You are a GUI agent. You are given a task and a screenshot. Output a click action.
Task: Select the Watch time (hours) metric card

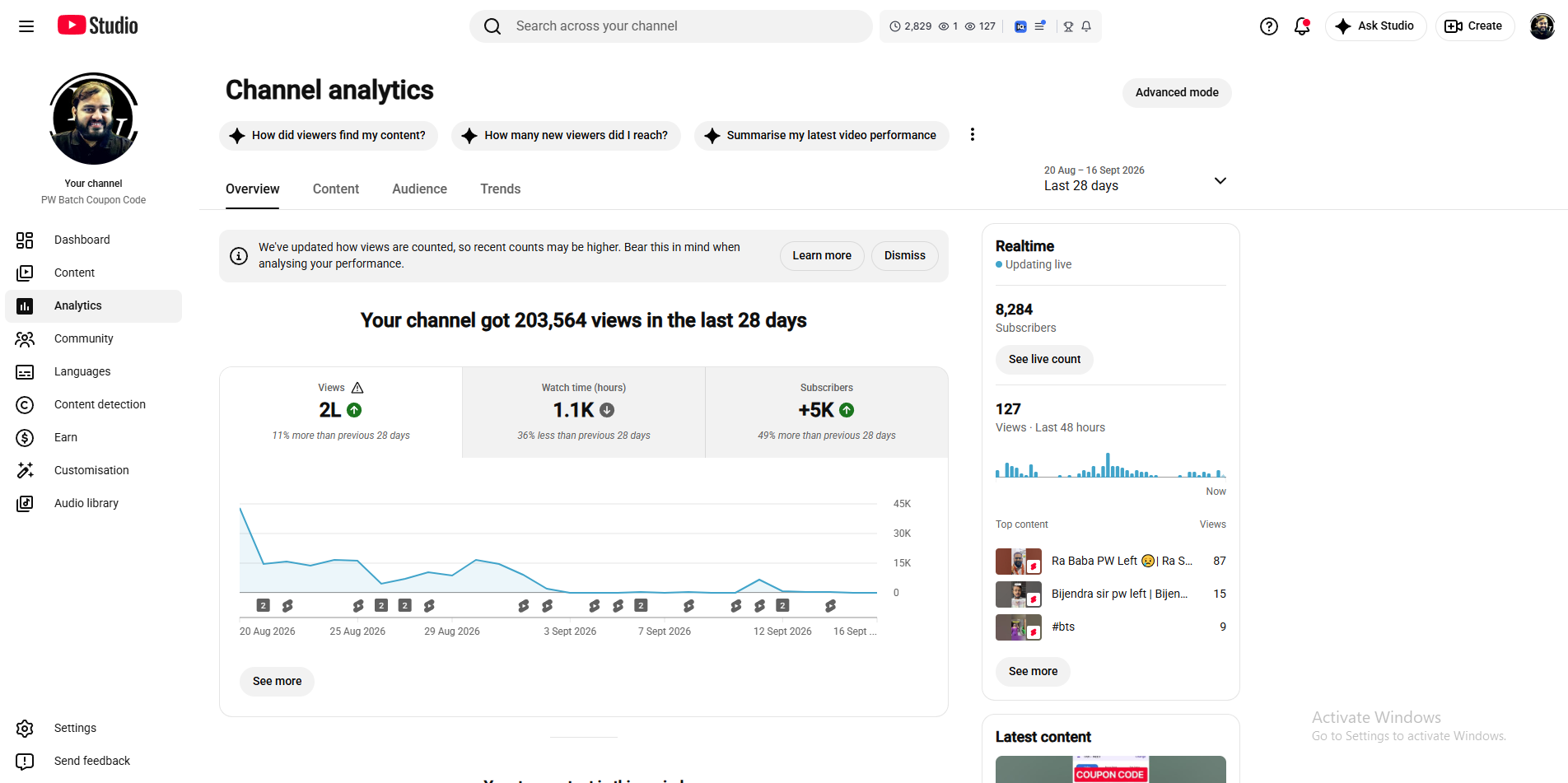coord(584,412)
